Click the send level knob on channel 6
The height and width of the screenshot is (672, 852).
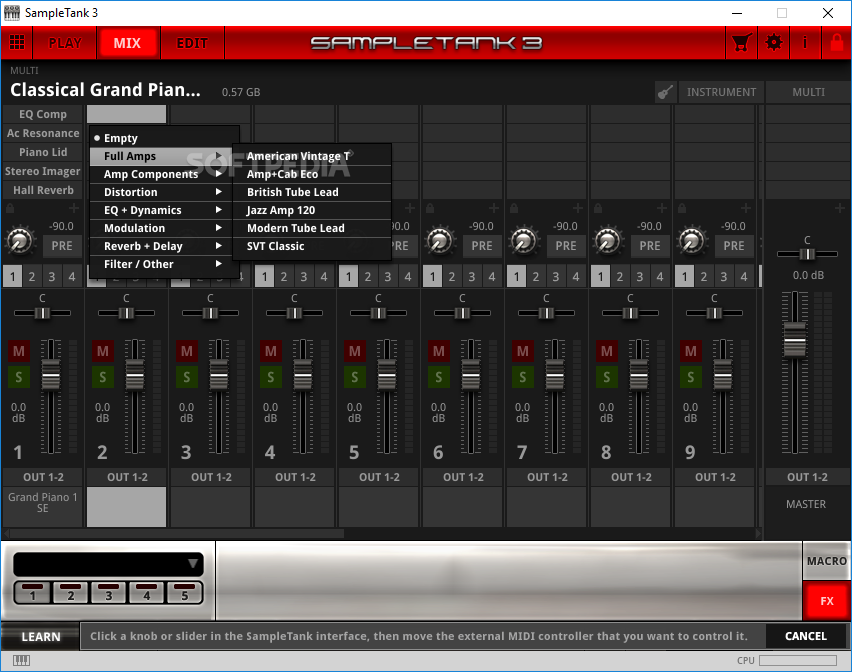point(440,241)
